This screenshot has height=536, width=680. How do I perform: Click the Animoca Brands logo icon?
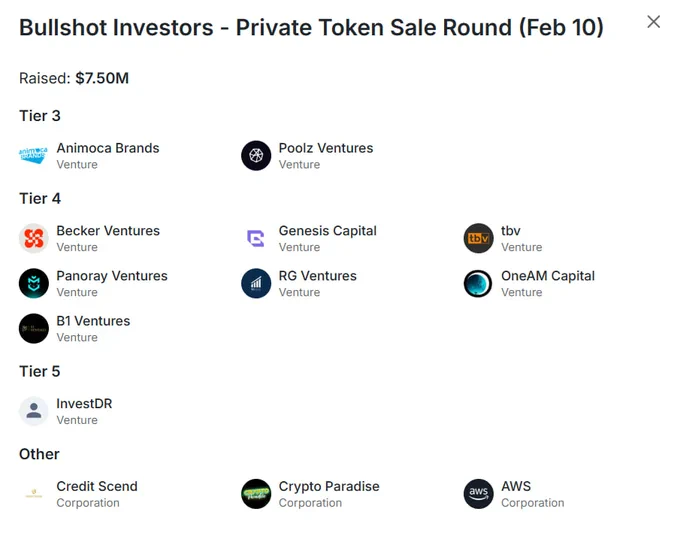click(x=33, y=155)
